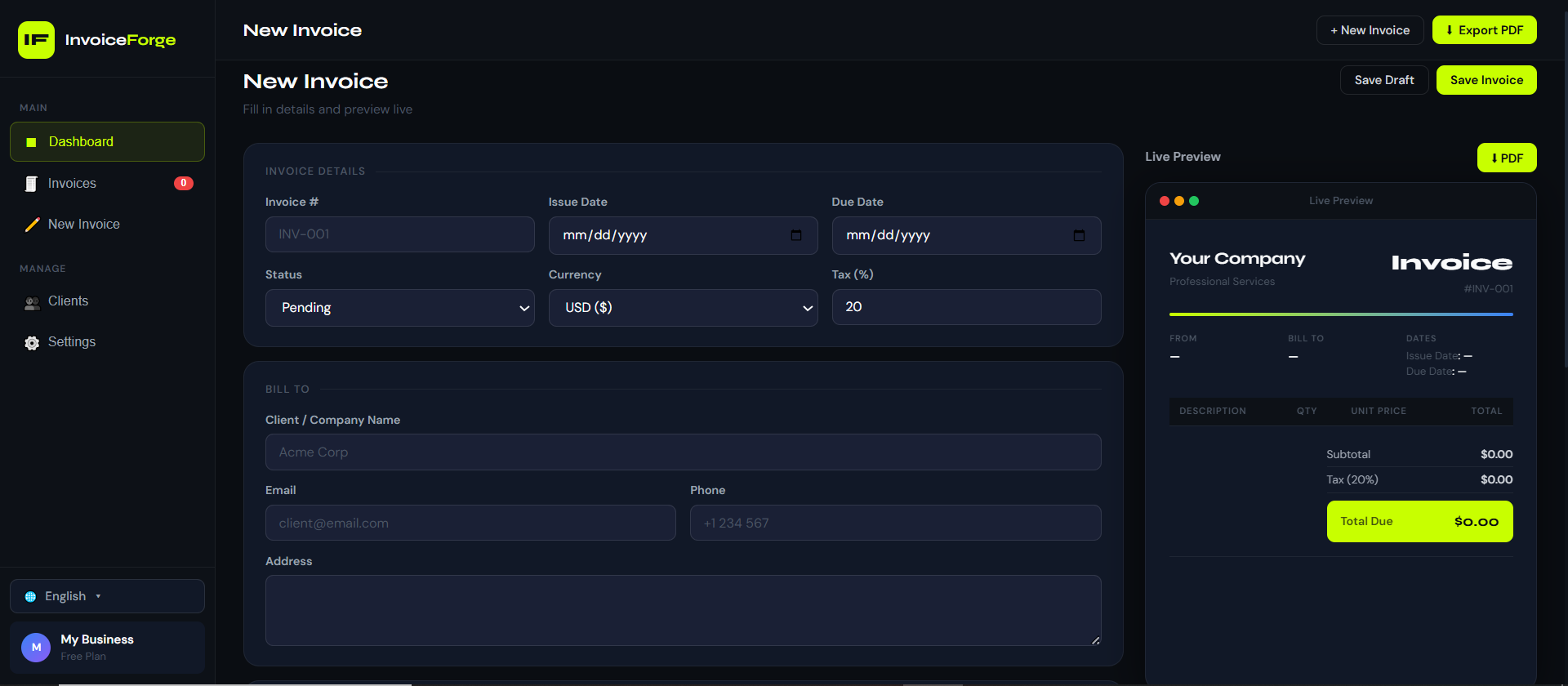Focus the Due Date field
Image resolution: width=1568 pixels, height=686 pixels.
tap(967, 235)
